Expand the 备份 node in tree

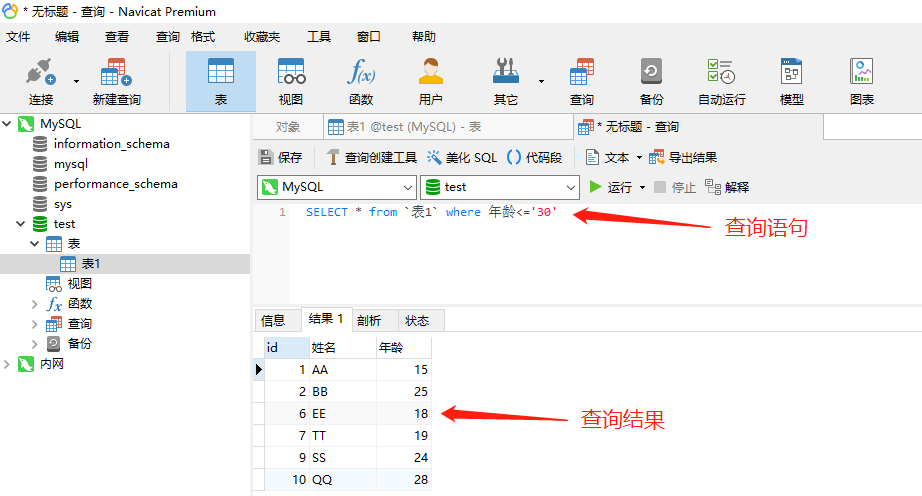coord(35,344)
